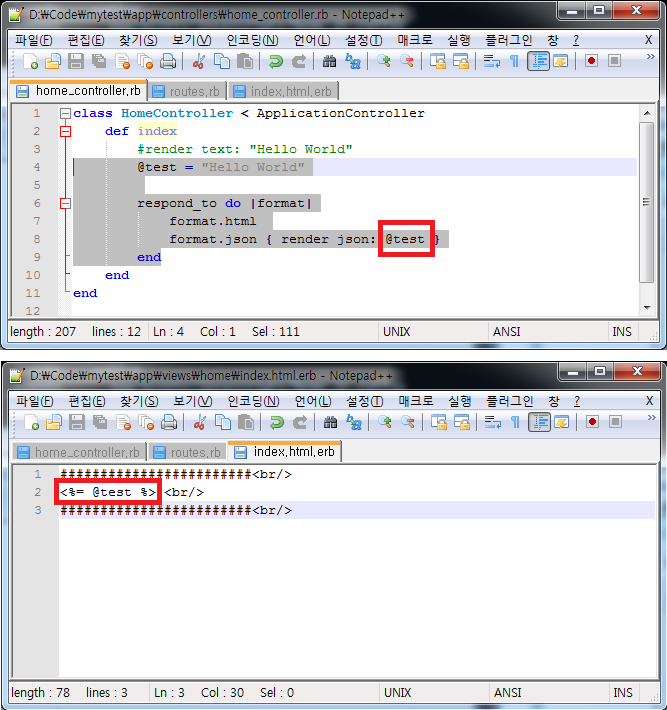
Task: Click Paste icon in index.html.erb window
Action: 246,422
